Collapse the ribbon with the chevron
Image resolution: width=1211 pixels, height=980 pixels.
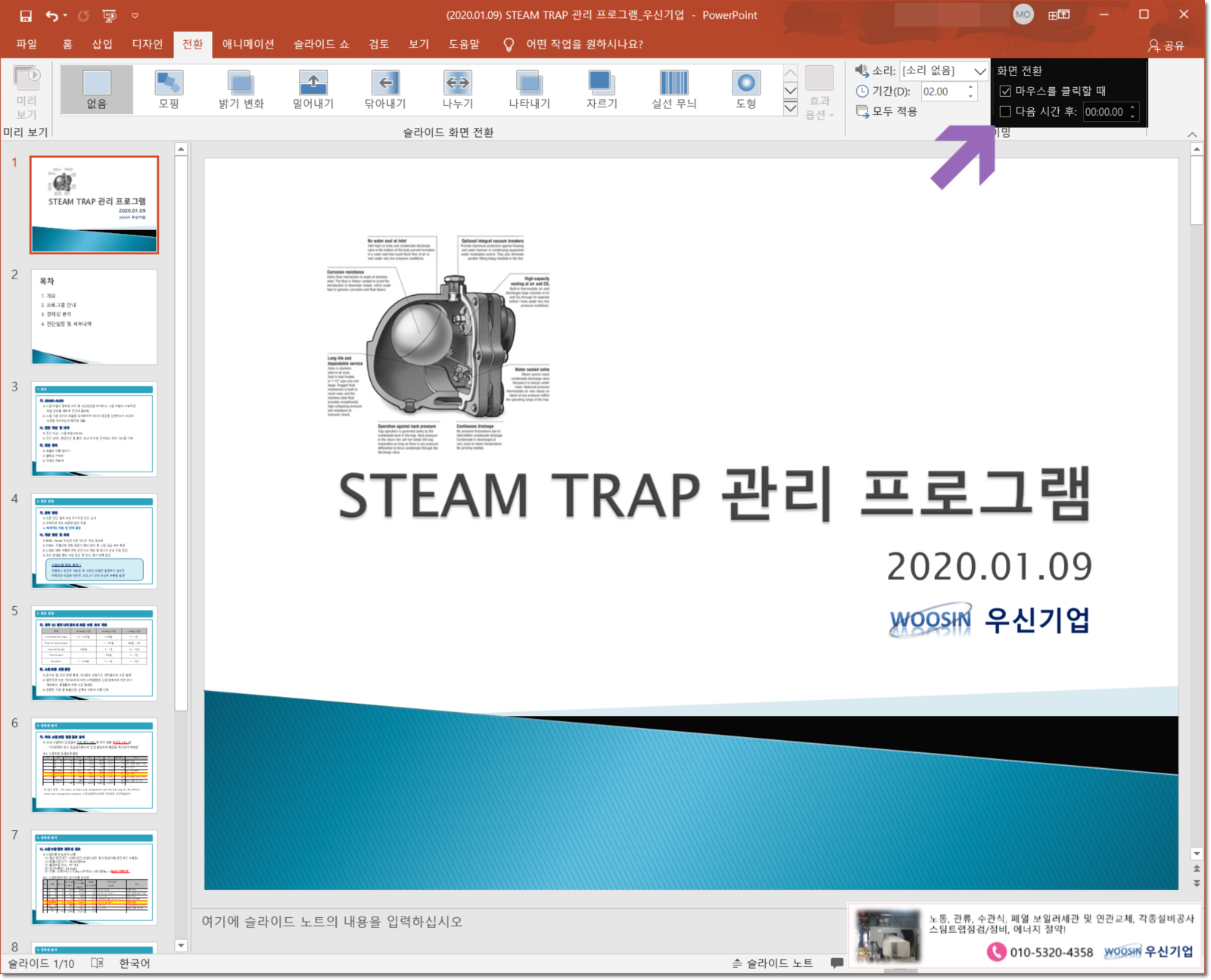click(1192, 134)
